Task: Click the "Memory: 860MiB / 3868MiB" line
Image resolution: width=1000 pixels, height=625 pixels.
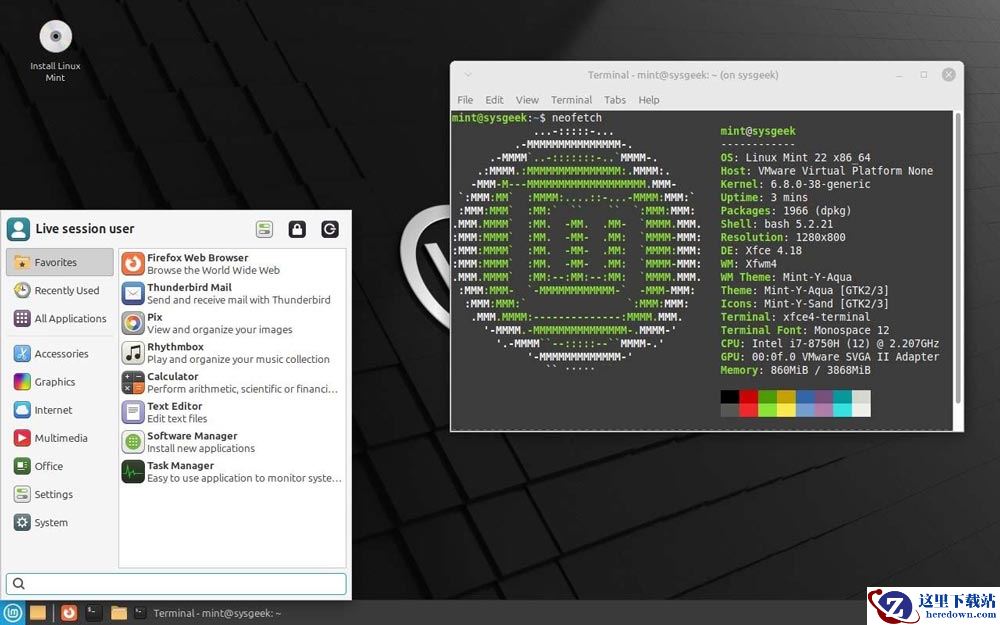Action: point(795,370)
